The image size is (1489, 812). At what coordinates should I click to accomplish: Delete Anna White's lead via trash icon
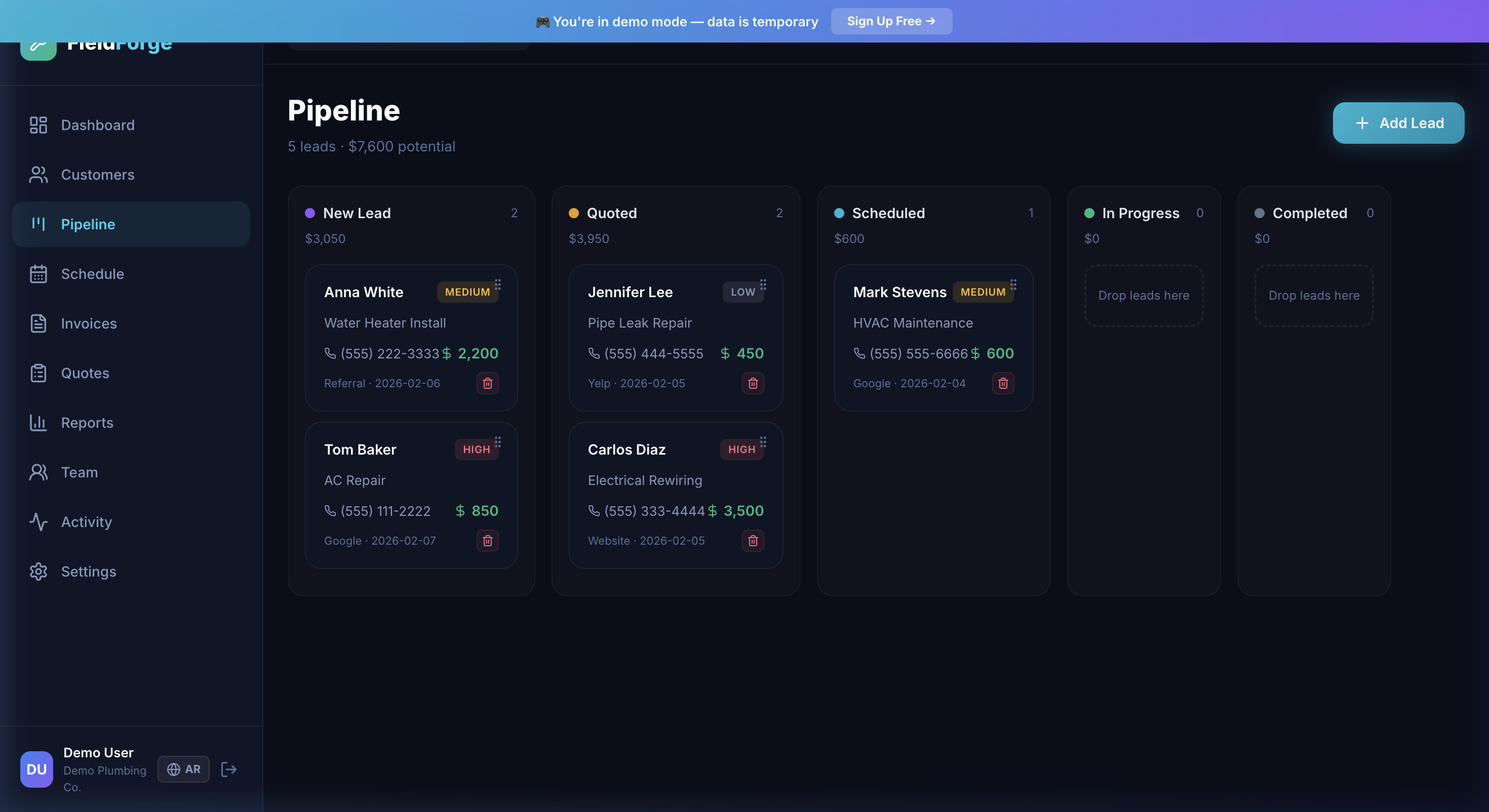(x=487, y=383)
